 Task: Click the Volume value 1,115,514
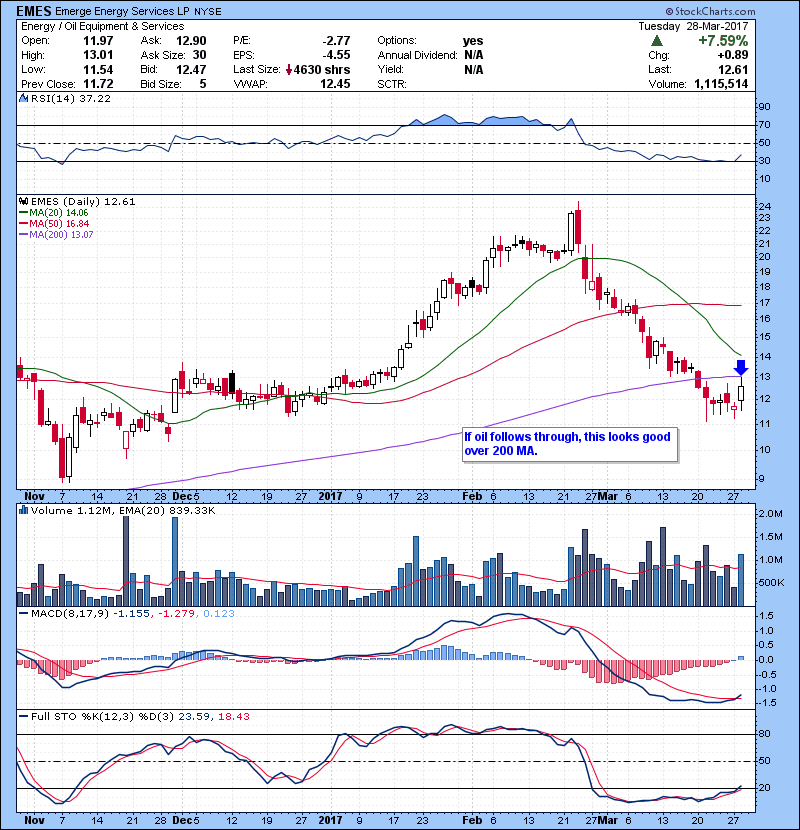(721, 84)
